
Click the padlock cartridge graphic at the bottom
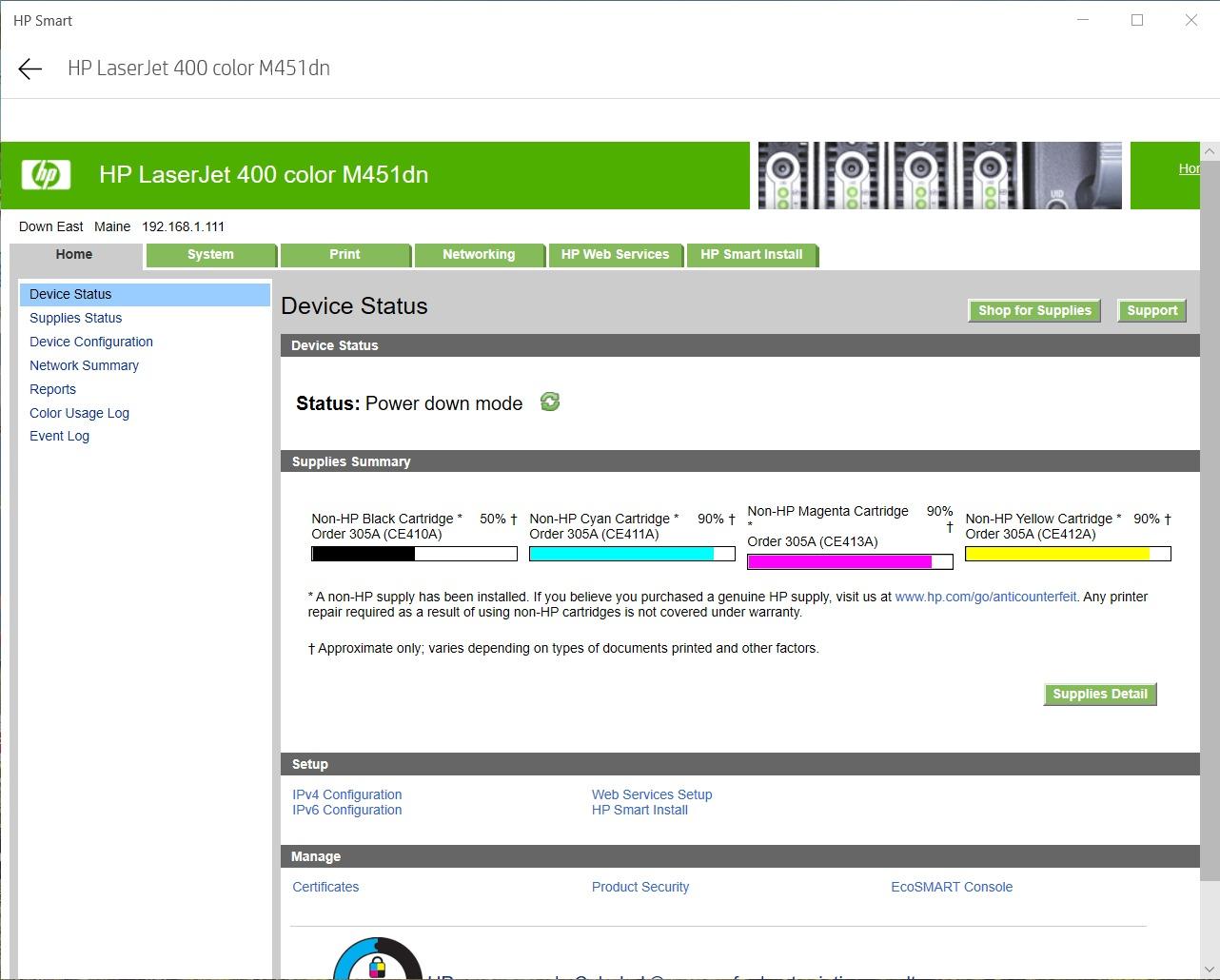[378, 959]
